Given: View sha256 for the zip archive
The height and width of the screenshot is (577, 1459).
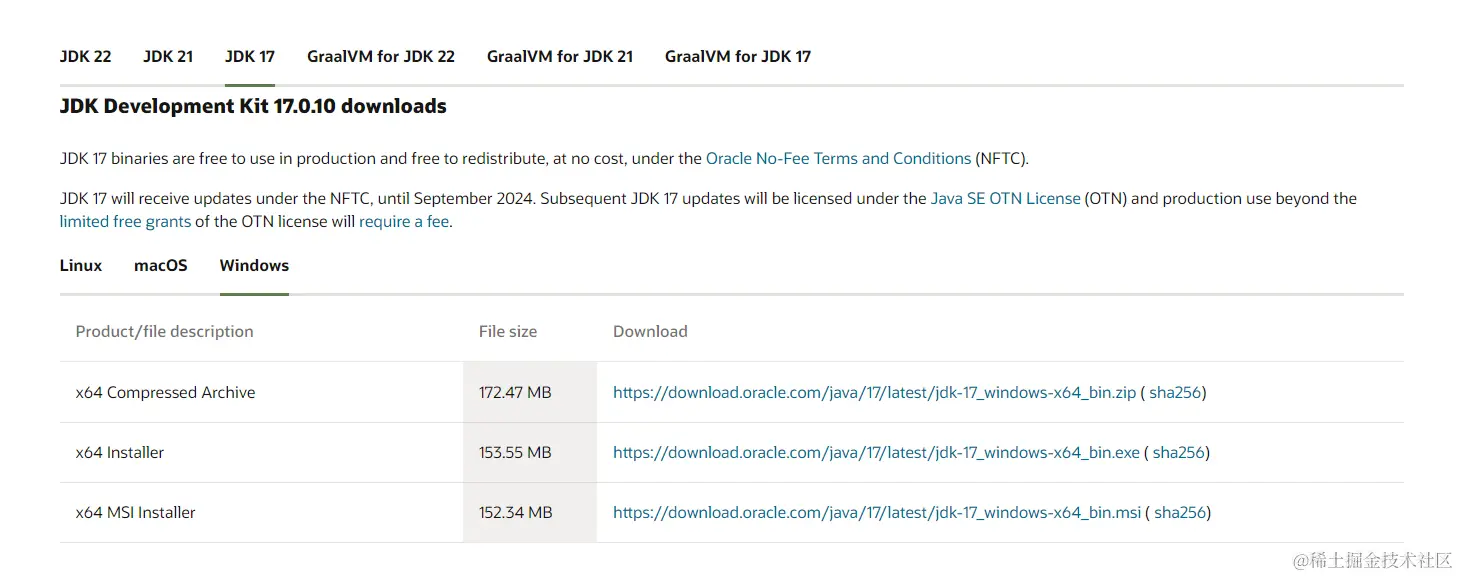Looking at the screenshot, I should [1175, 392].
